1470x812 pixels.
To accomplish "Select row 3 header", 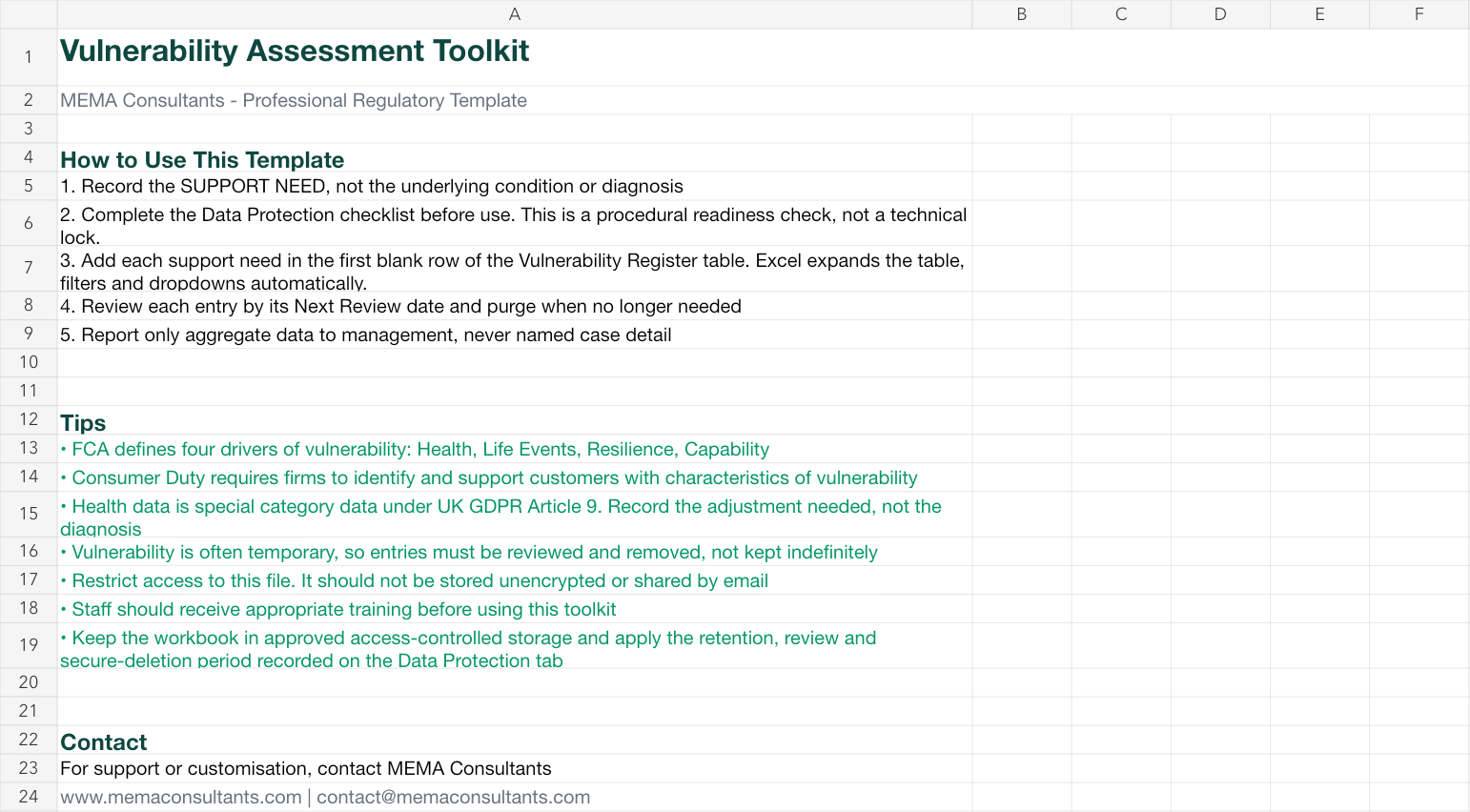I will 29,129.
